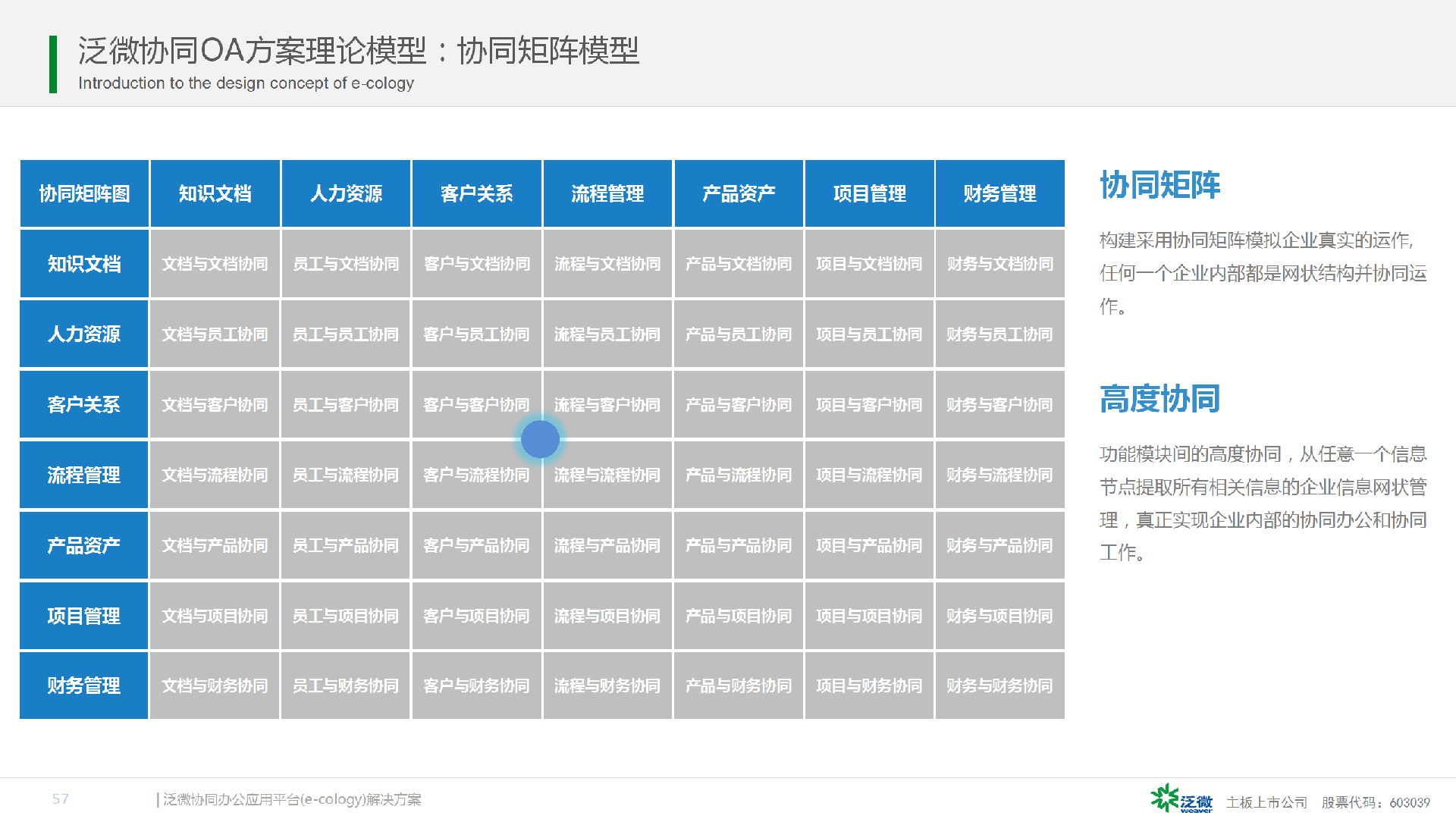Screen dimensions: 1456x819
Task: Select the 人力资源 column header
Action: tap(346, 193)
